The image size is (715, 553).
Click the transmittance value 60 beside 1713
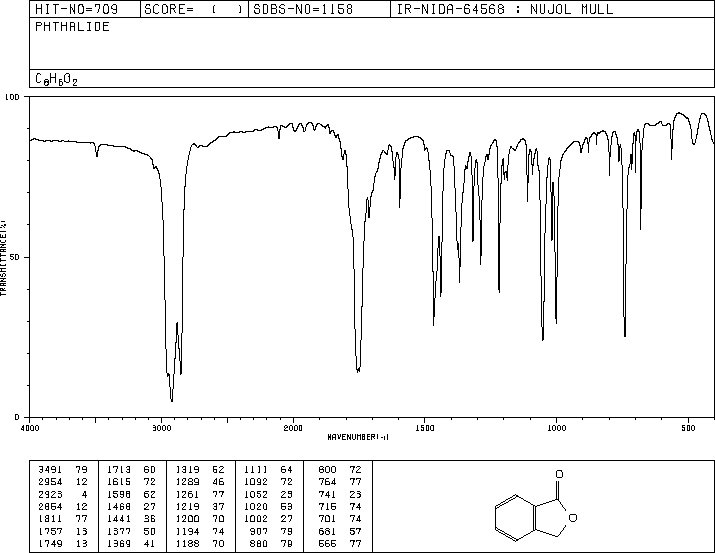coord(150,470)
